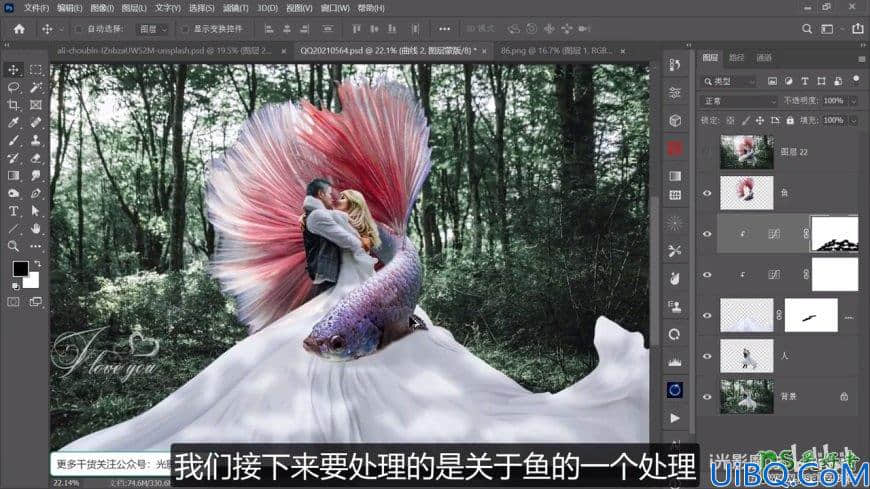Select the Clone Stamp tool

(x=36, y=140)
